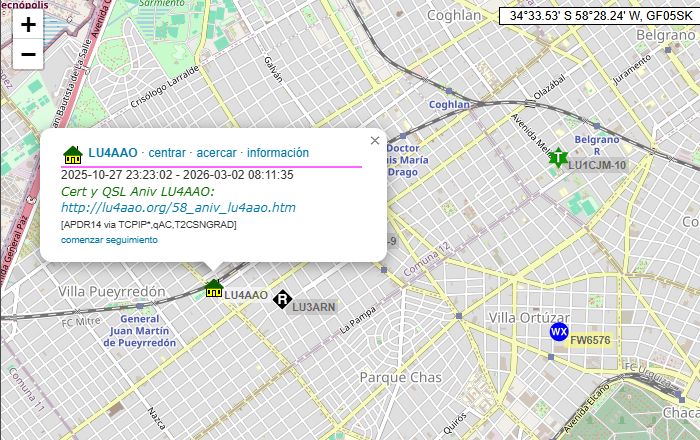Click 'comenzar seguimiento' to start tracking

click(x=109, y=240)
